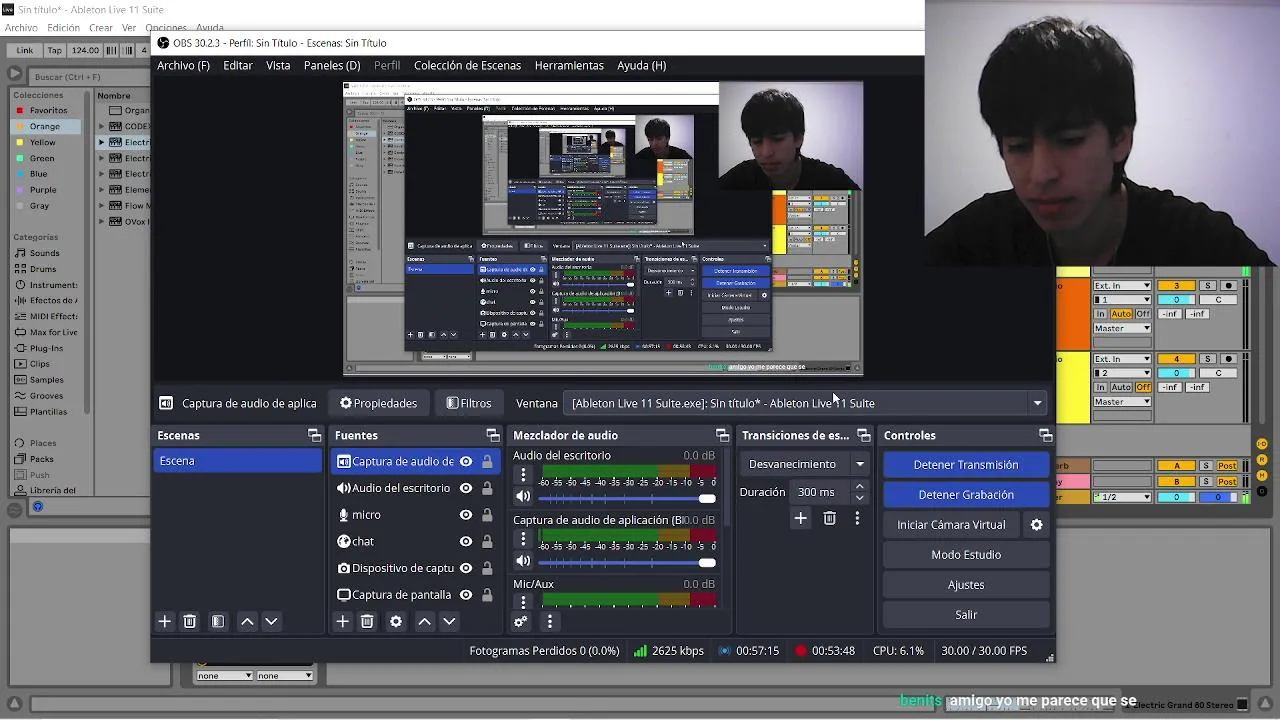1280x720 pixels.
Task: Open Ext. In dropdown on Ableton track 3
Action: click(x=1123, y=286)
